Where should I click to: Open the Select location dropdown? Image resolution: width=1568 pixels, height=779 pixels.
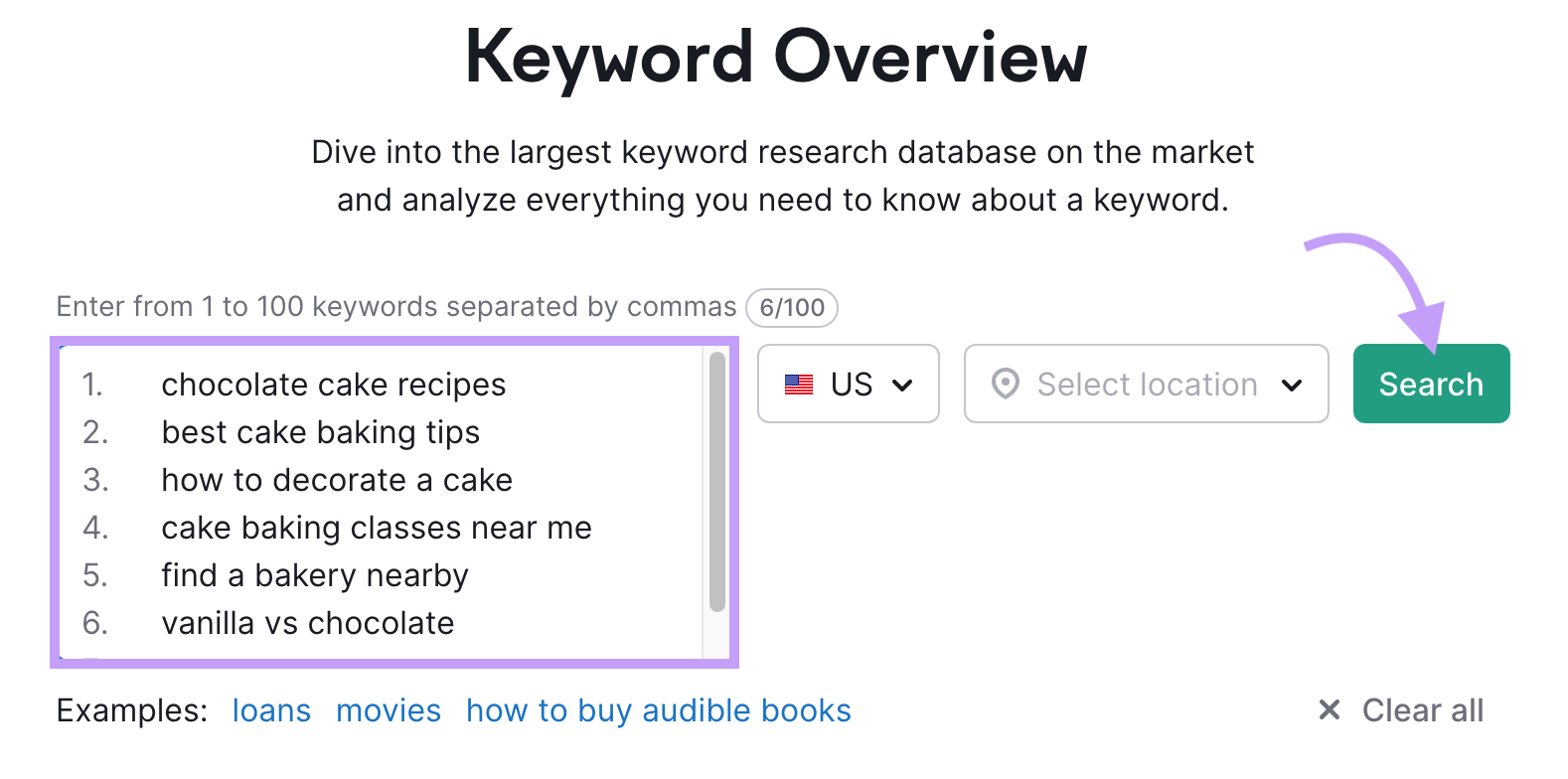pos(1145,384)
